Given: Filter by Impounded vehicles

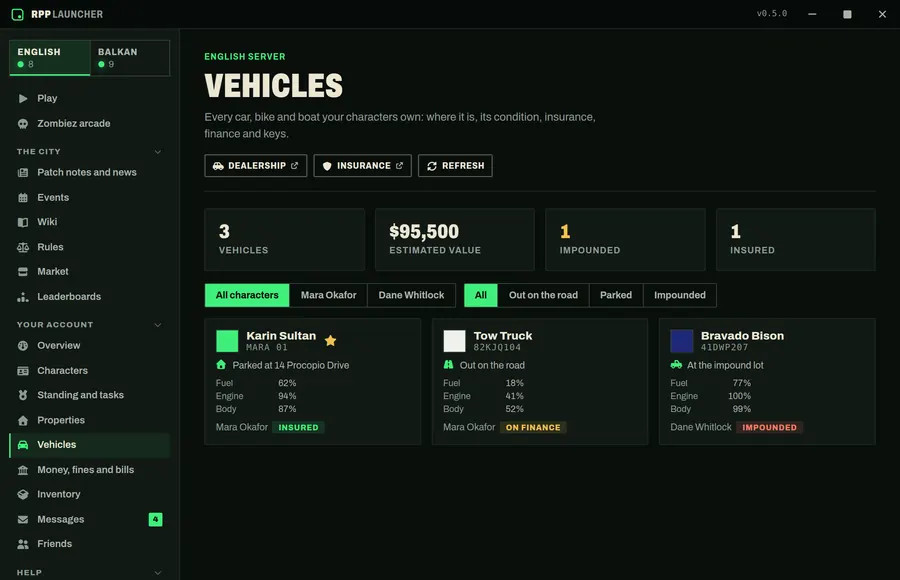Looking at the screenshot, I should coord(680,295).
